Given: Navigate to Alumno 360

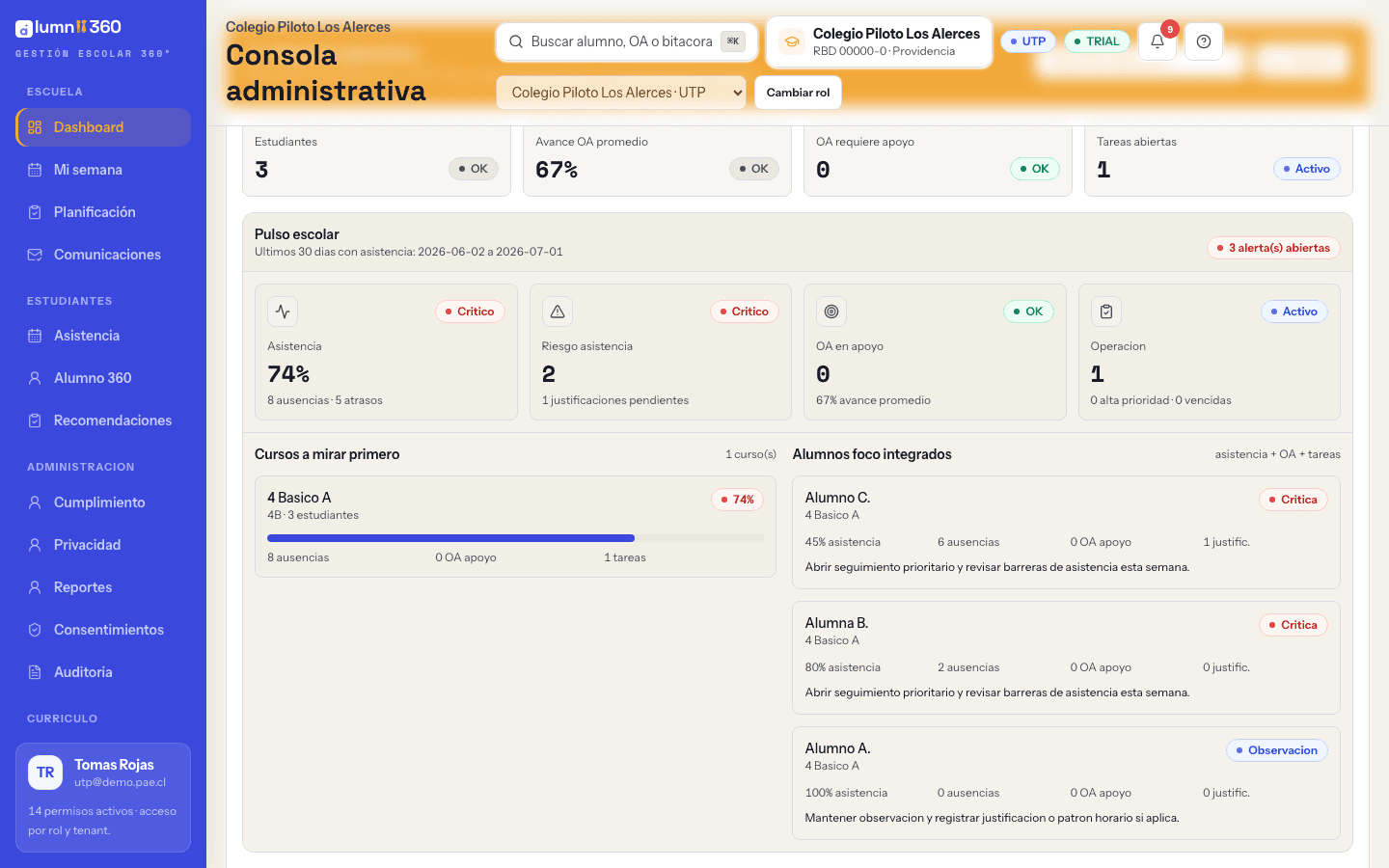Looking at the screenshot, I should 103,378.
